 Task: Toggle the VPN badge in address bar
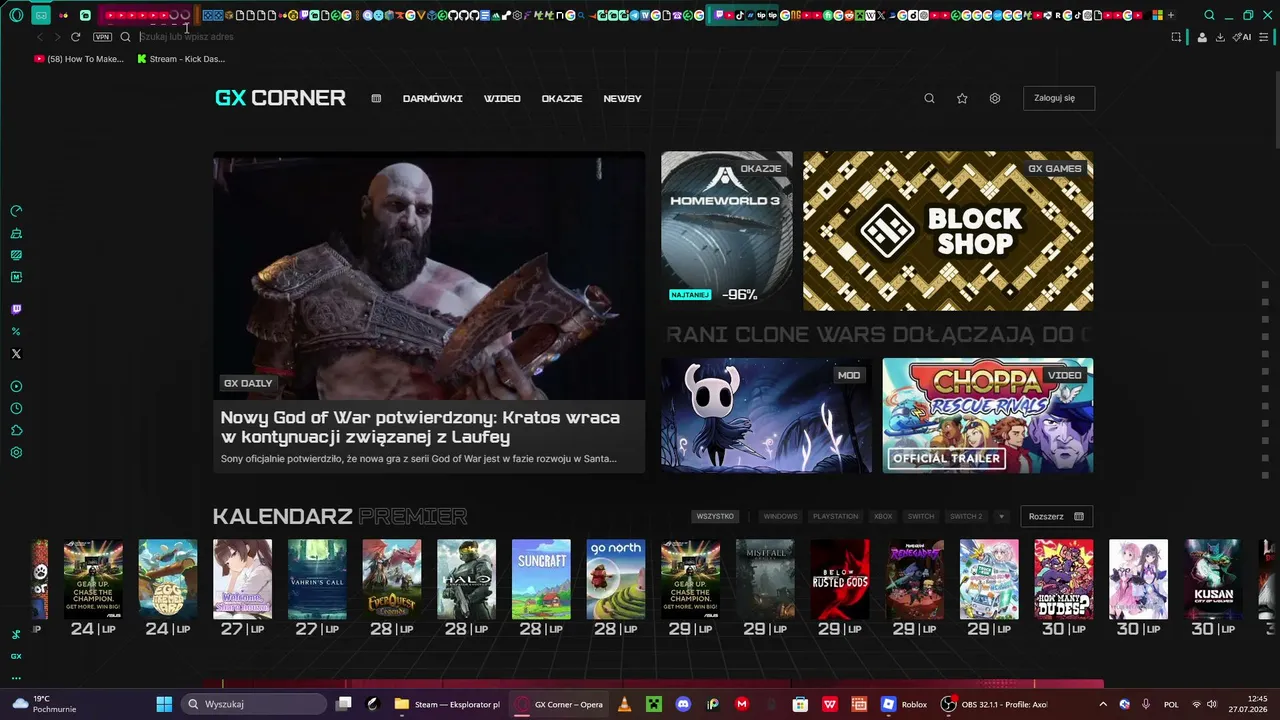tap(102, 37)
